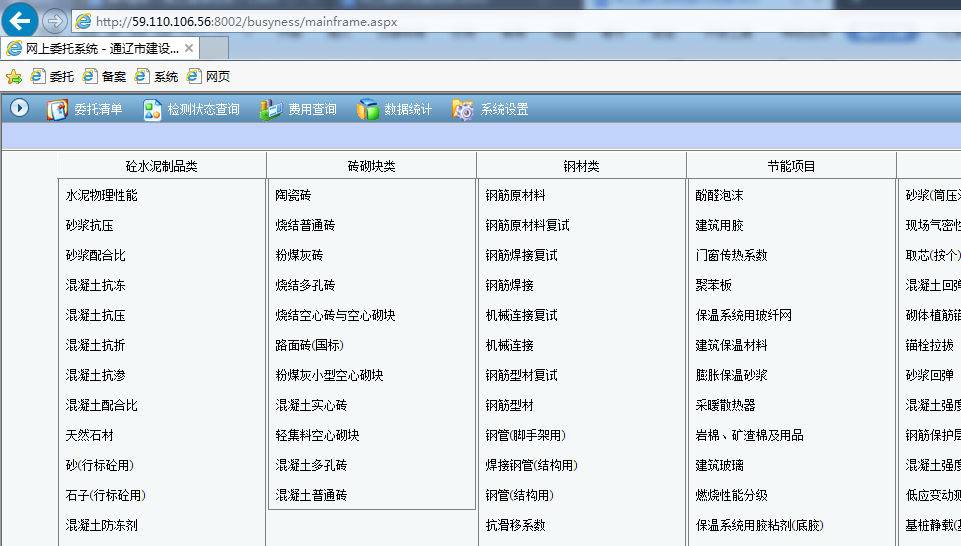Open the 备案 favorites bar bookmark
This screenshot has height=546, width=961.
click(104, 76)
